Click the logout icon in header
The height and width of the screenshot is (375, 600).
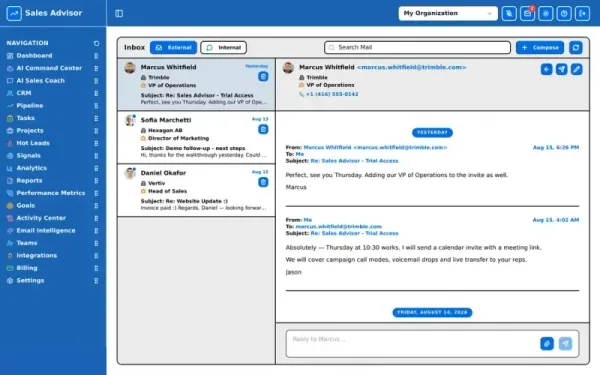coord(582,13)
